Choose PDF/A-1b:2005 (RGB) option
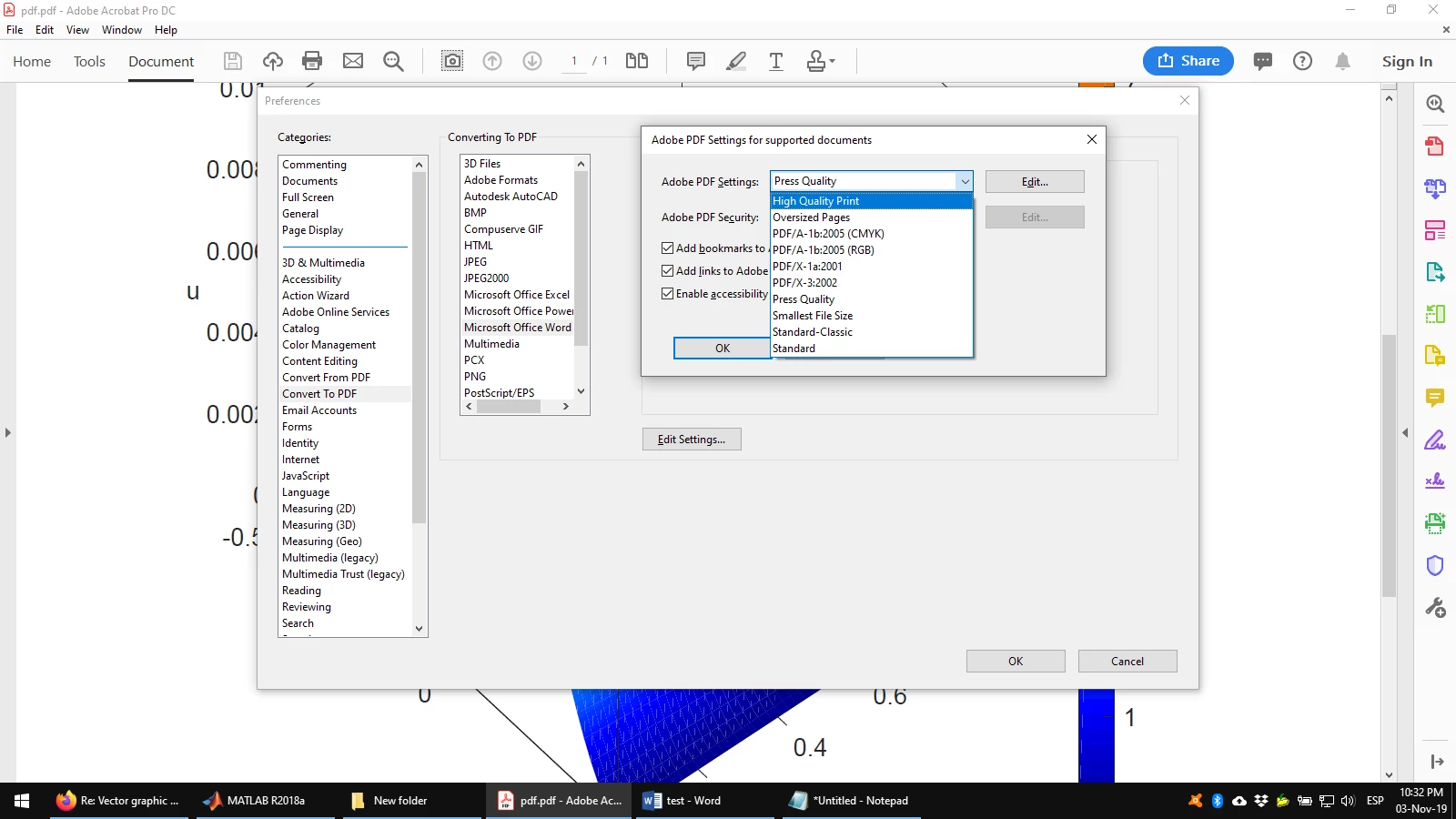 872,250
